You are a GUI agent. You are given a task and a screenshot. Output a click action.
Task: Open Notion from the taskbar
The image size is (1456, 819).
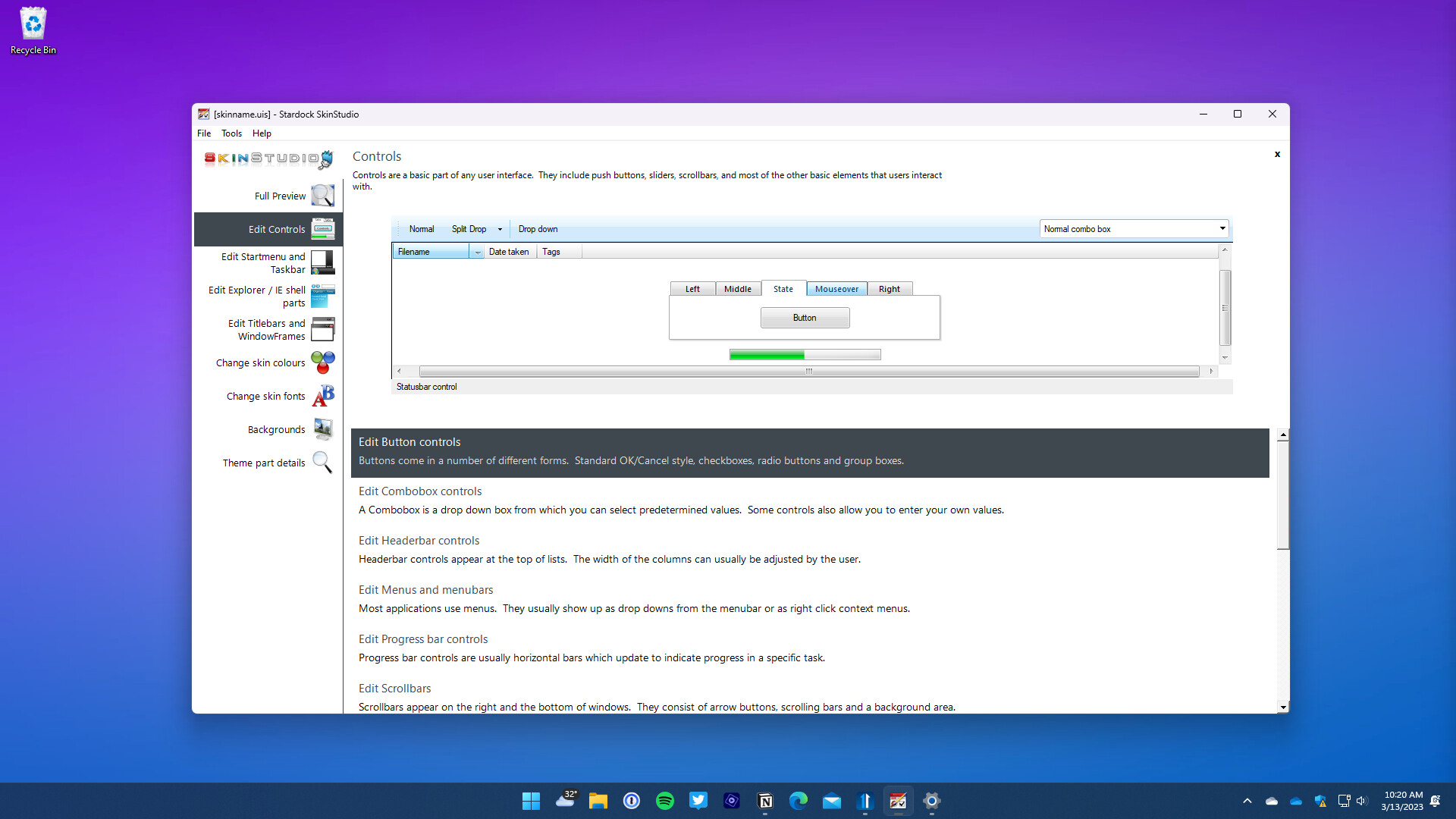(x=765, y=800)
